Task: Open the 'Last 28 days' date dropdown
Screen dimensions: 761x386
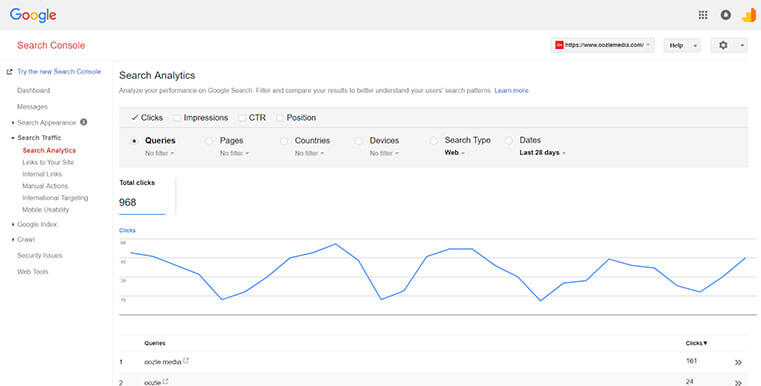Action: (x=542, y=152)
